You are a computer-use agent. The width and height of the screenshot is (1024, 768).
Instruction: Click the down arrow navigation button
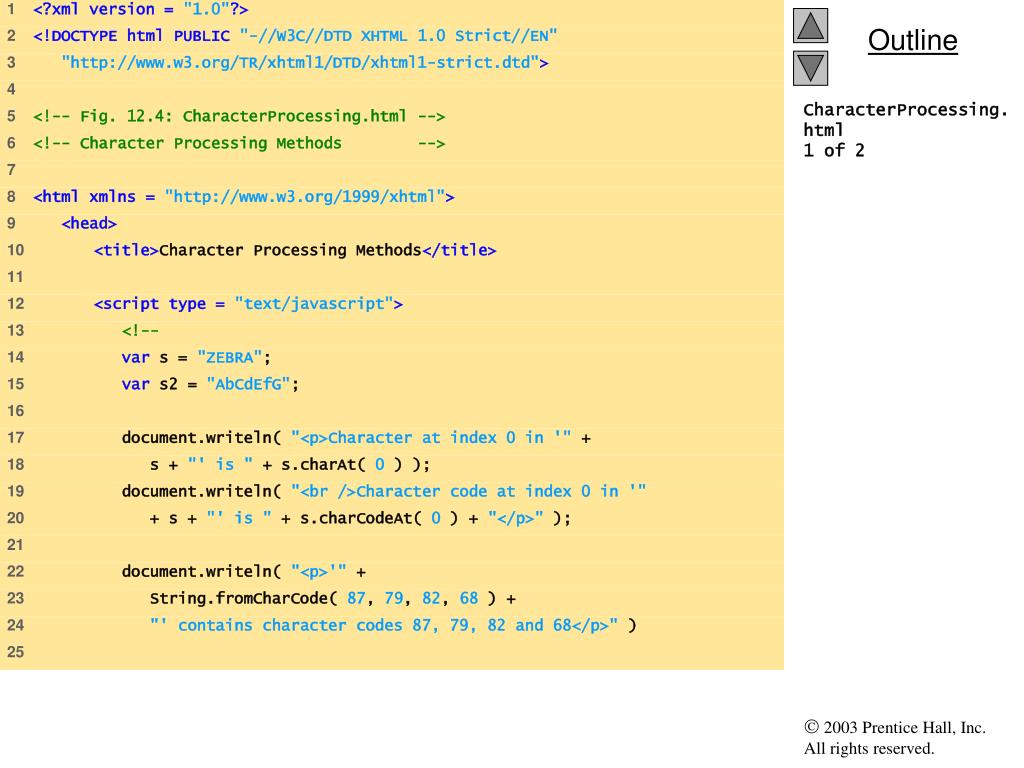810,69
